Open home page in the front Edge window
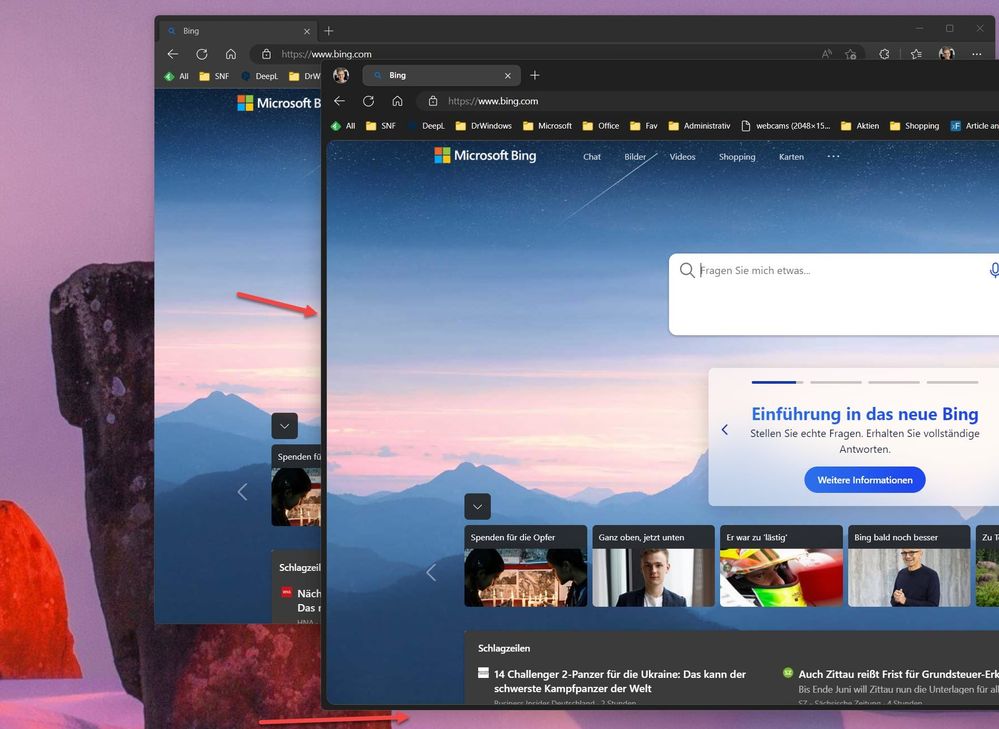 tap(397, 101)
